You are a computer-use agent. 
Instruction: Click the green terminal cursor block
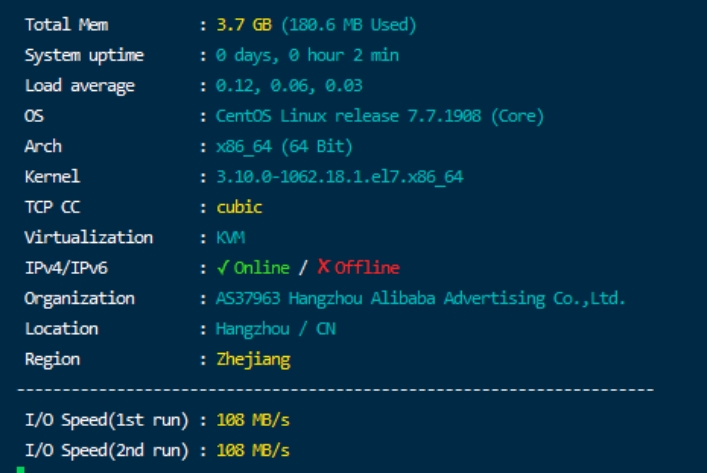[x=21, y=468]
